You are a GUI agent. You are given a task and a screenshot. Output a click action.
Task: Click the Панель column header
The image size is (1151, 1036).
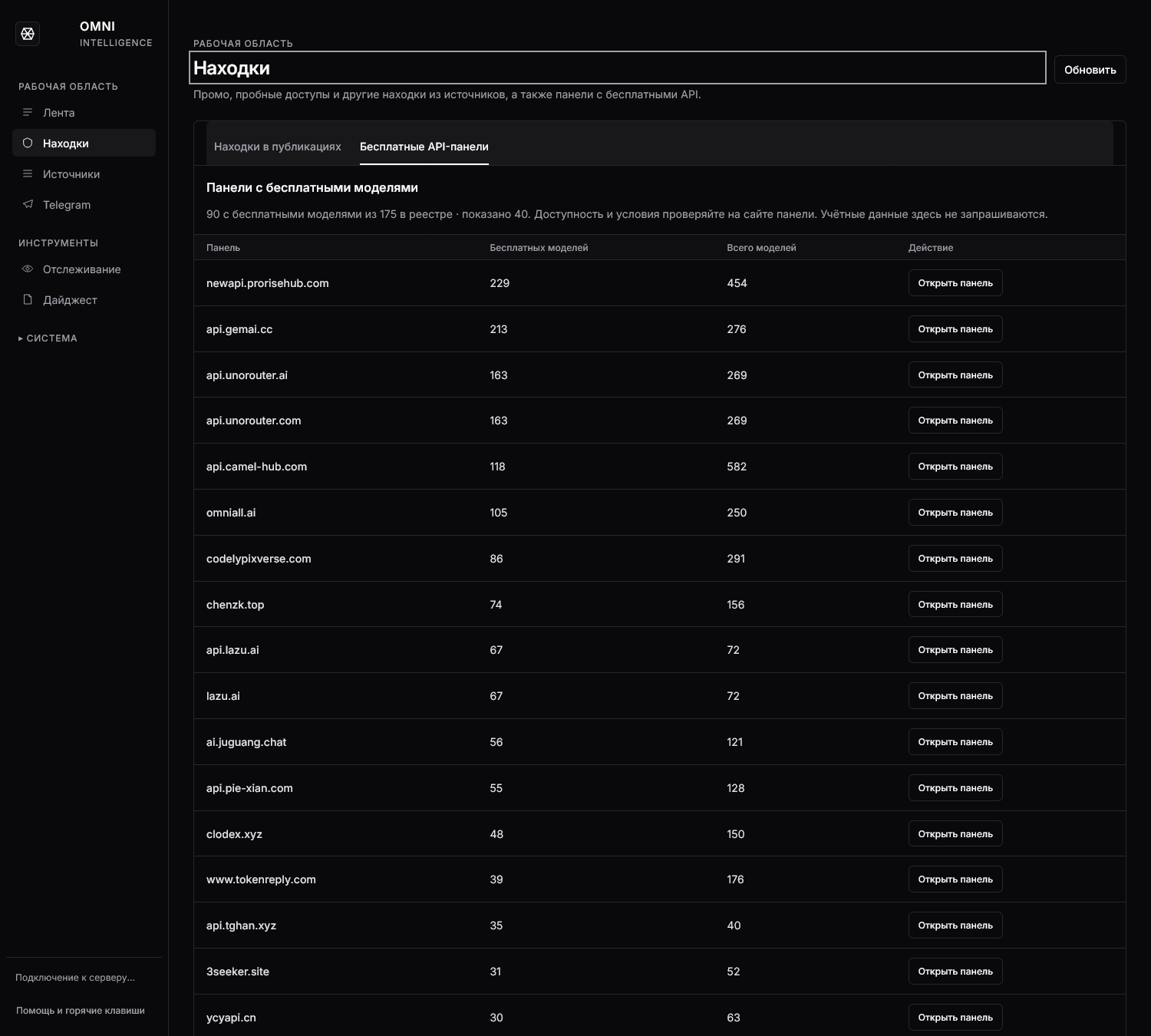click(x=223, y=248)
